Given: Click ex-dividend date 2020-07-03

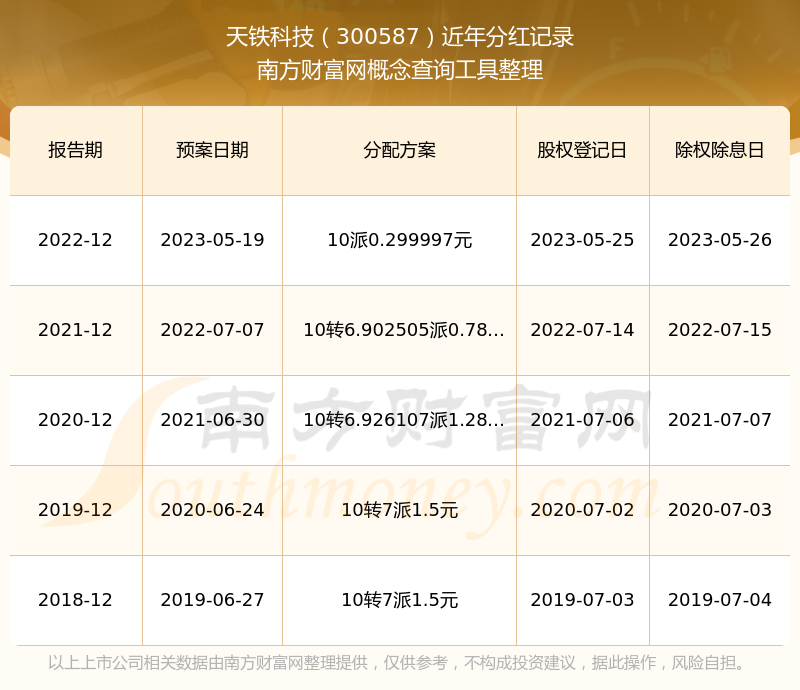Looking at the screenshot, I should point(719,509).
